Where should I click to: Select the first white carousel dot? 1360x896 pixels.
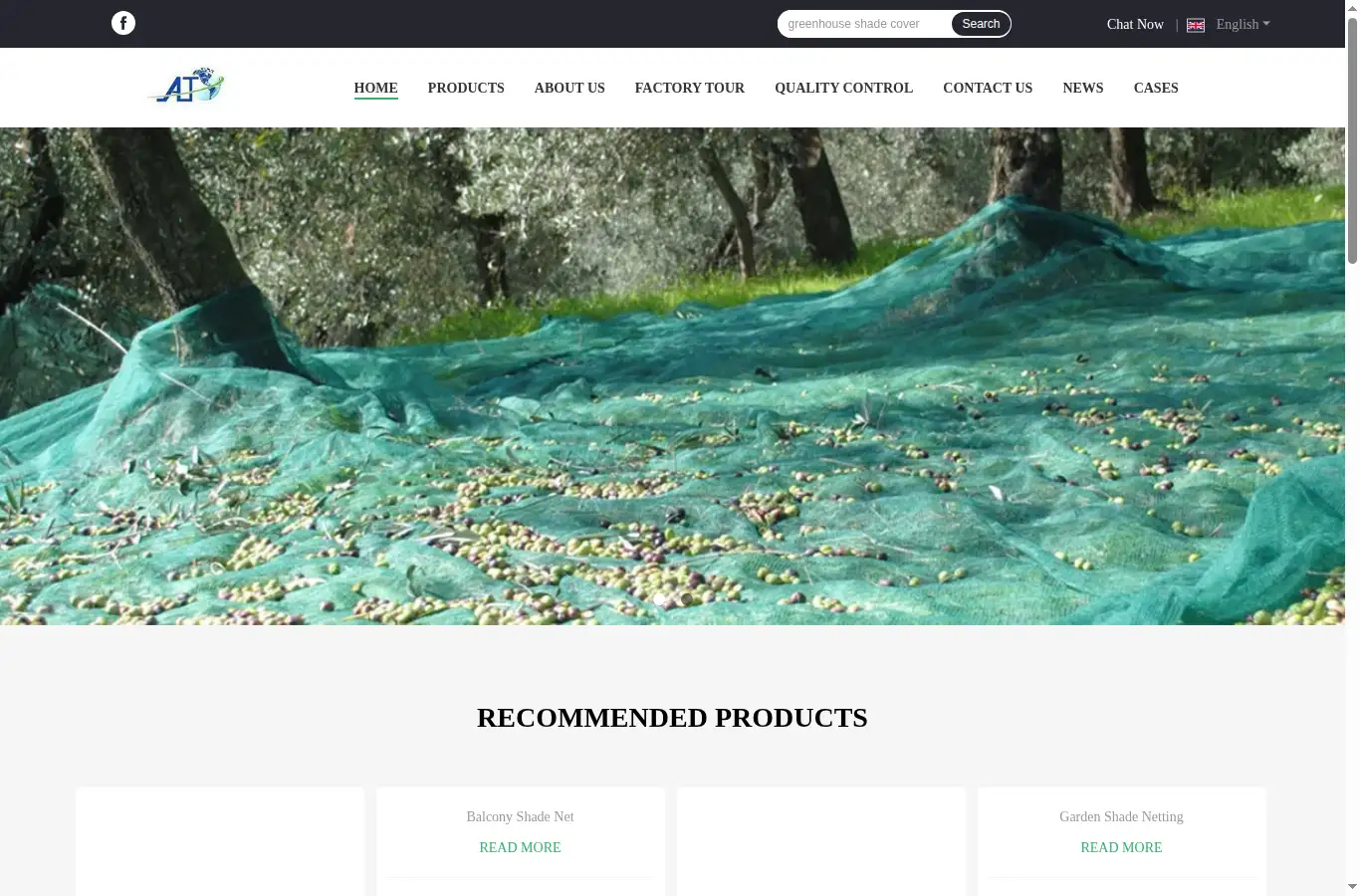pos(659,599)
